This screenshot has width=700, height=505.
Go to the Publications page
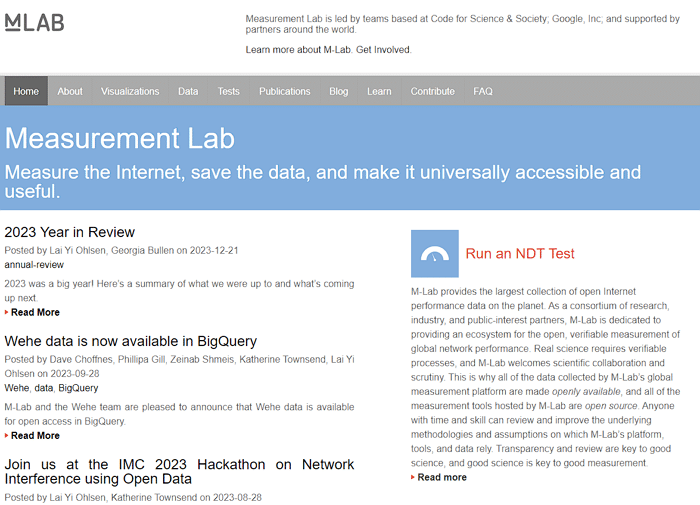coord(284,91)
